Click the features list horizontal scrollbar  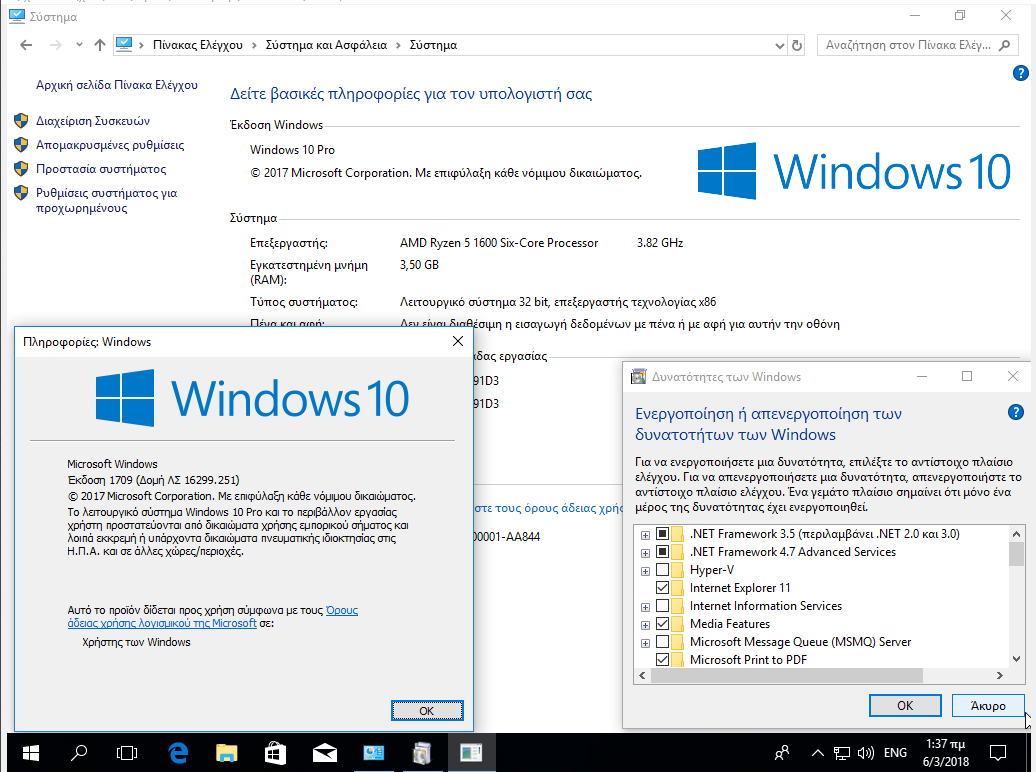(x=787, y=676)
